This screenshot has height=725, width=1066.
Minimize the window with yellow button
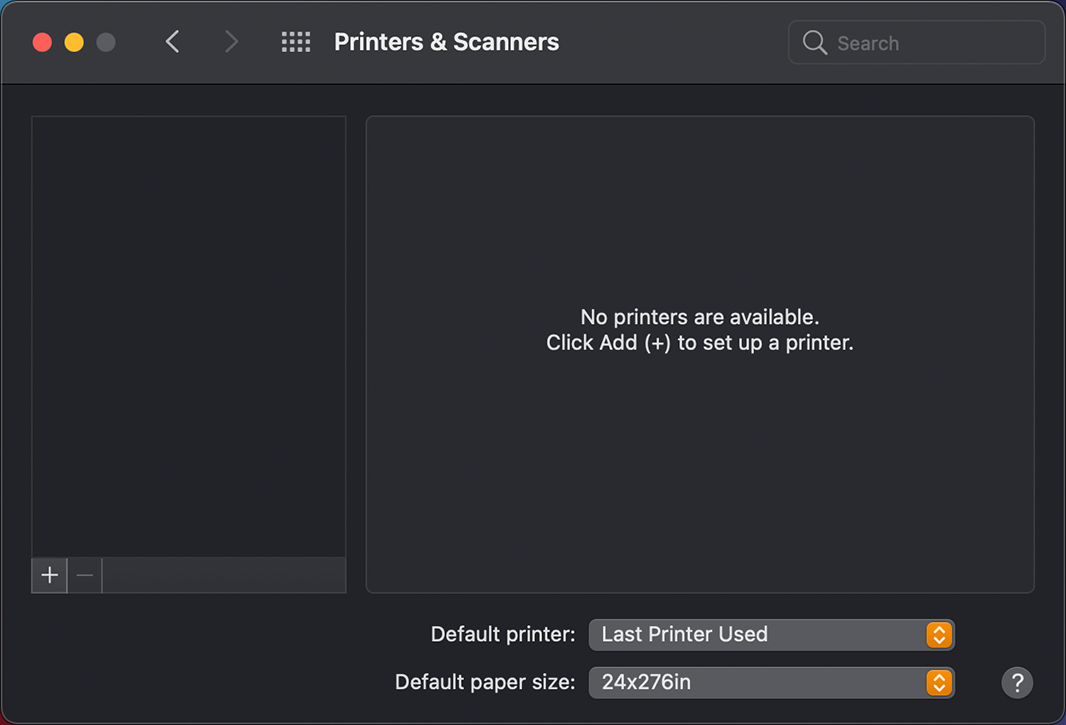click(74, 42)
